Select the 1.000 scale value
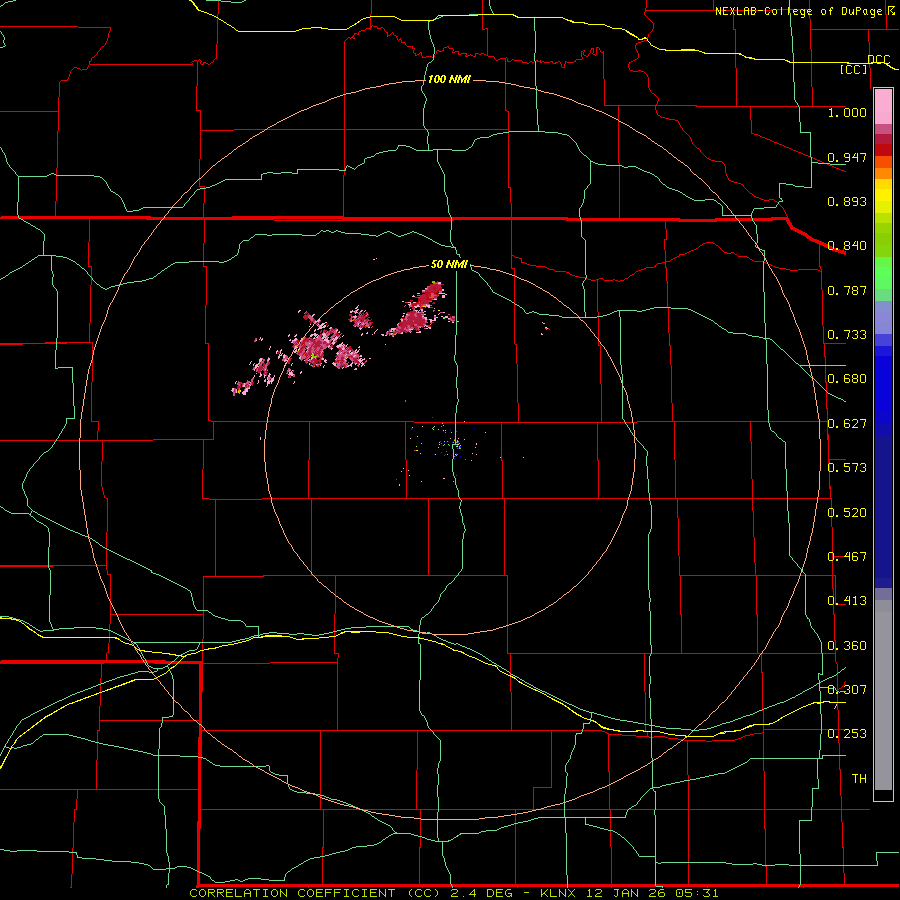The width and height of the screenshot is (900, 900). [847, 112]
